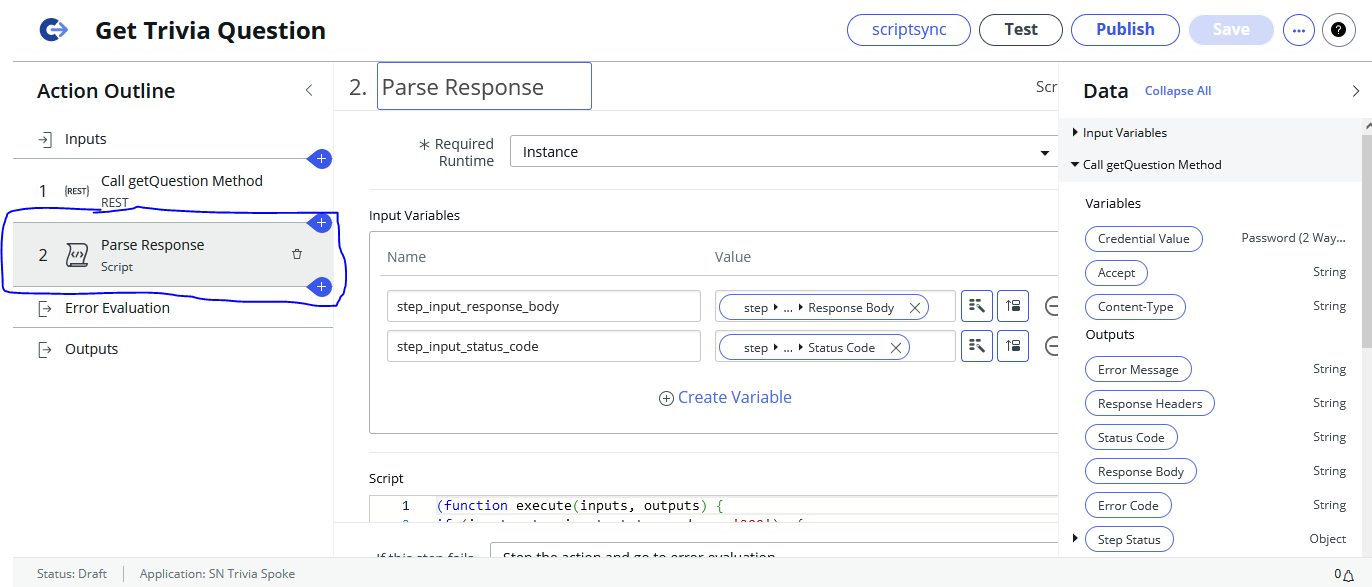Click the back arrow logo icon
Viewport: 1372px width, 587px height.
[53, 31]
